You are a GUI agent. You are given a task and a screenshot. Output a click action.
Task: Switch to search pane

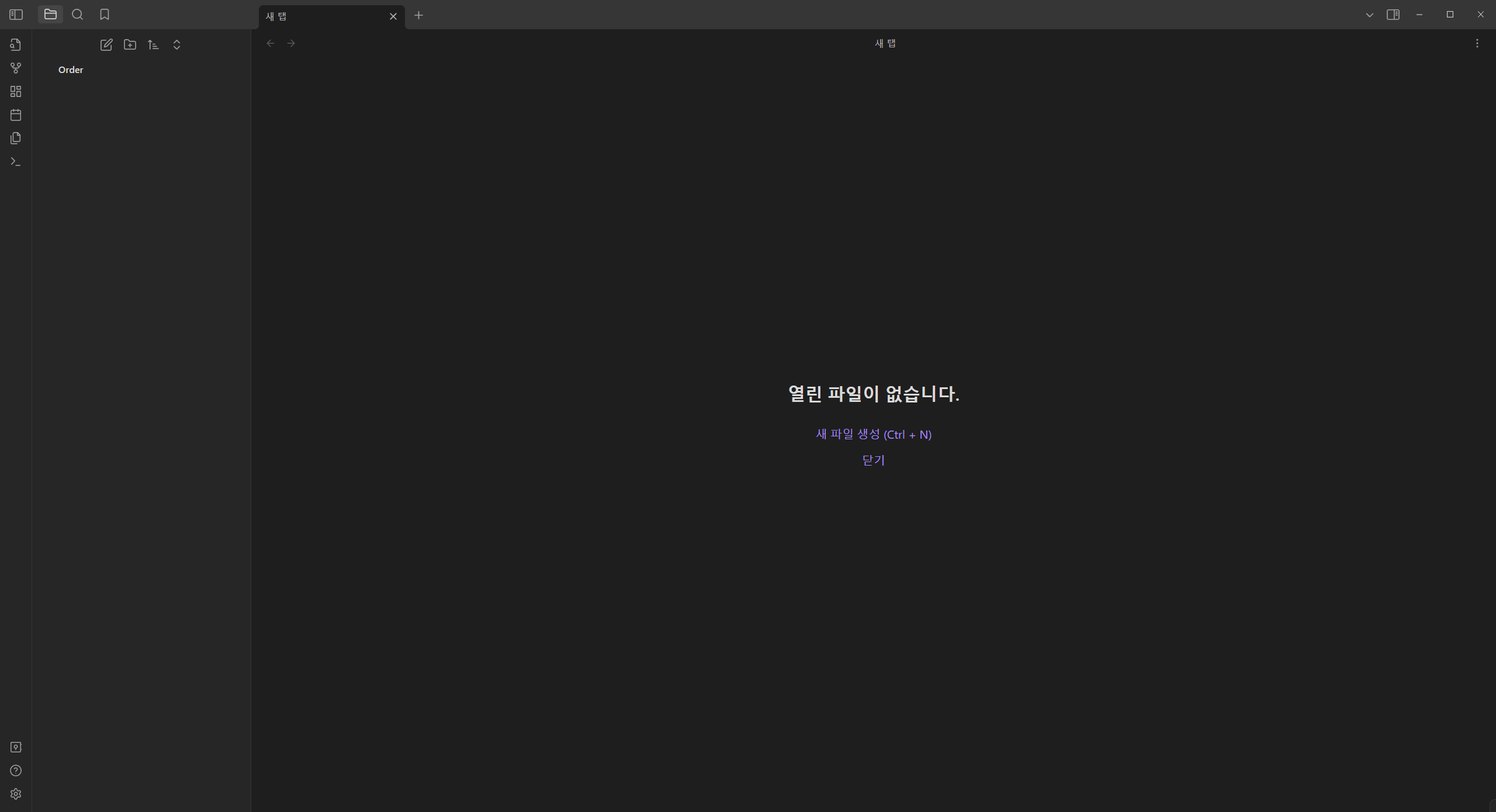77,15
